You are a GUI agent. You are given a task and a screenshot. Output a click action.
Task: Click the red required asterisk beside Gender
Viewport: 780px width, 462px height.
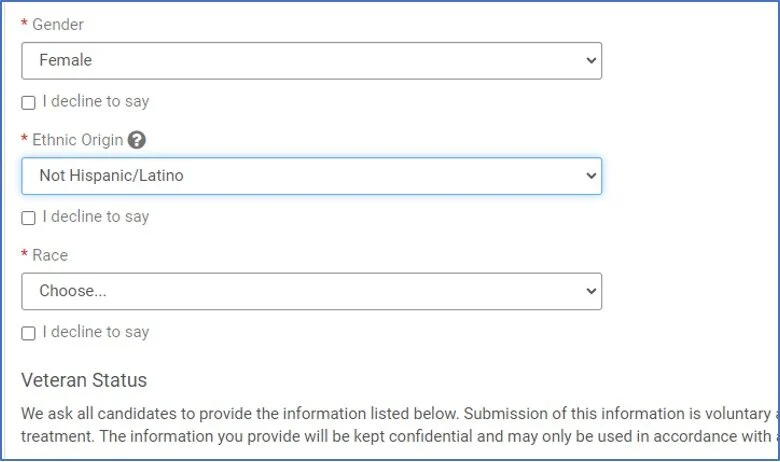click(x=24, y=23)
